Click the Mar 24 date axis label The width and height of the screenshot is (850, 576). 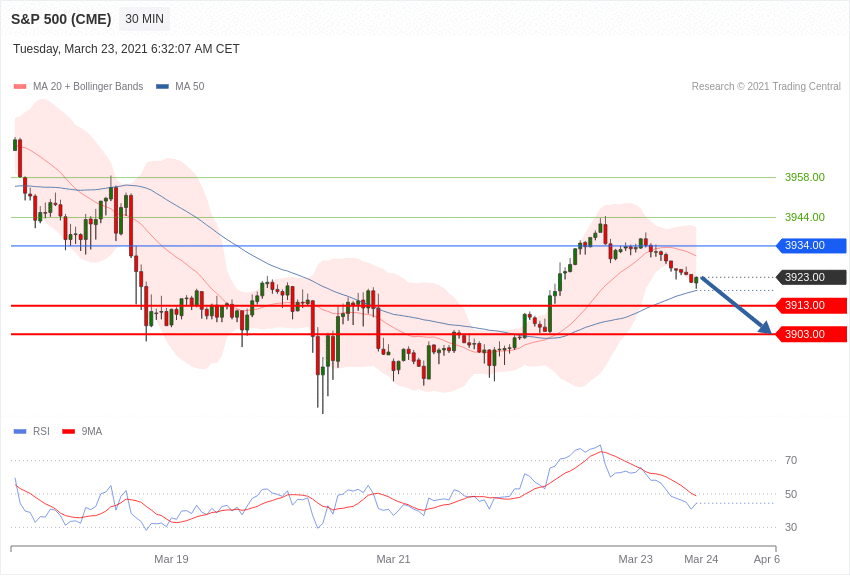[x=701, y=559]
